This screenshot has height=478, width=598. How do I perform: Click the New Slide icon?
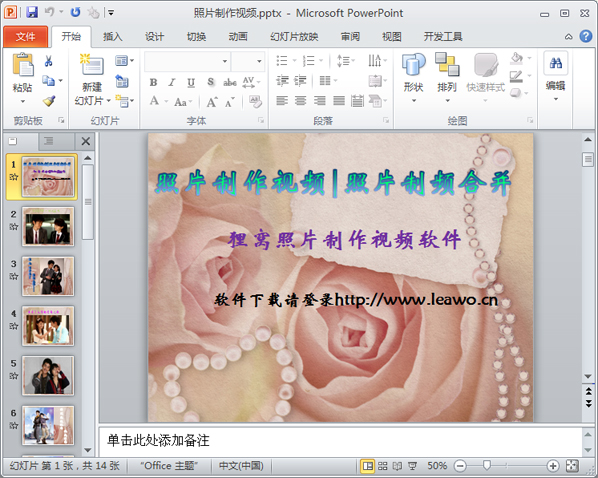92,64
